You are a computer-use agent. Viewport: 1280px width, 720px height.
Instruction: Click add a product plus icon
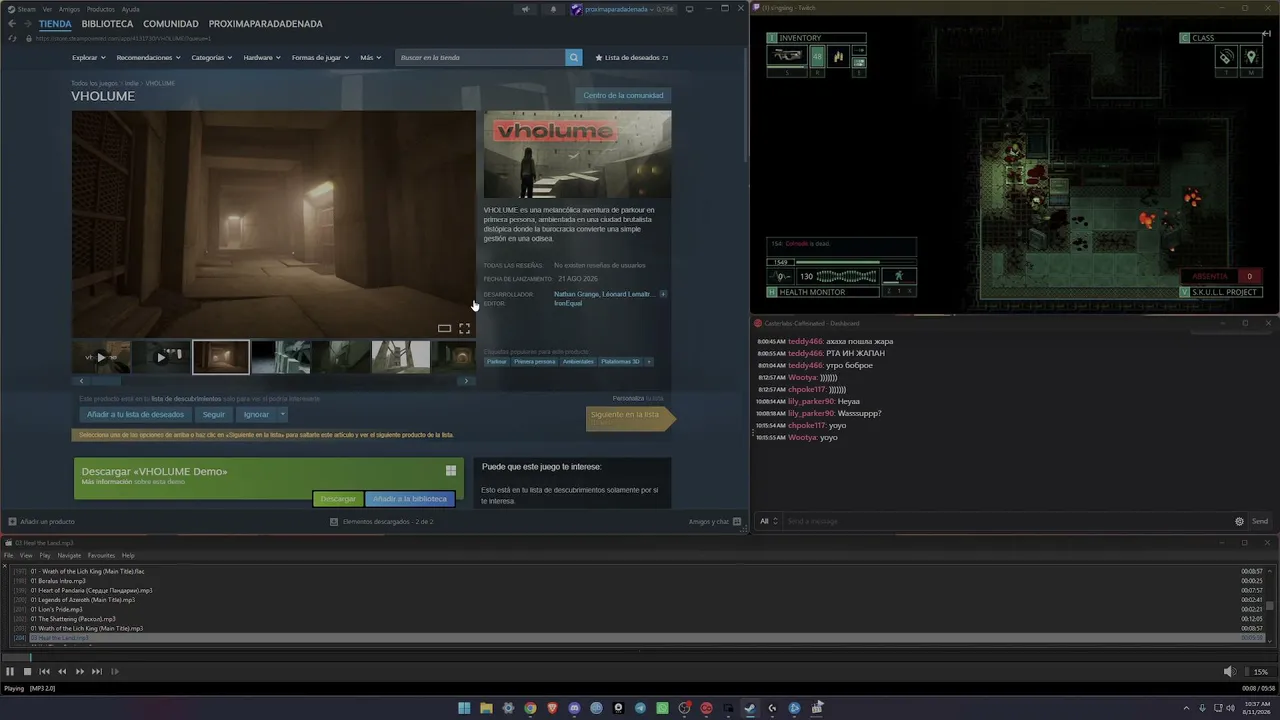point(12,521)
